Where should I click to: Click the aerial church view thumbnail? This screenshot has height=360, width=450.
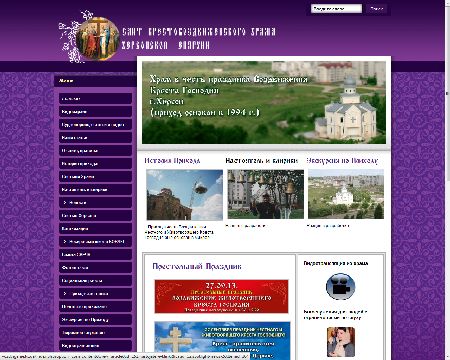pyautogui.click(x=346, y=194)
